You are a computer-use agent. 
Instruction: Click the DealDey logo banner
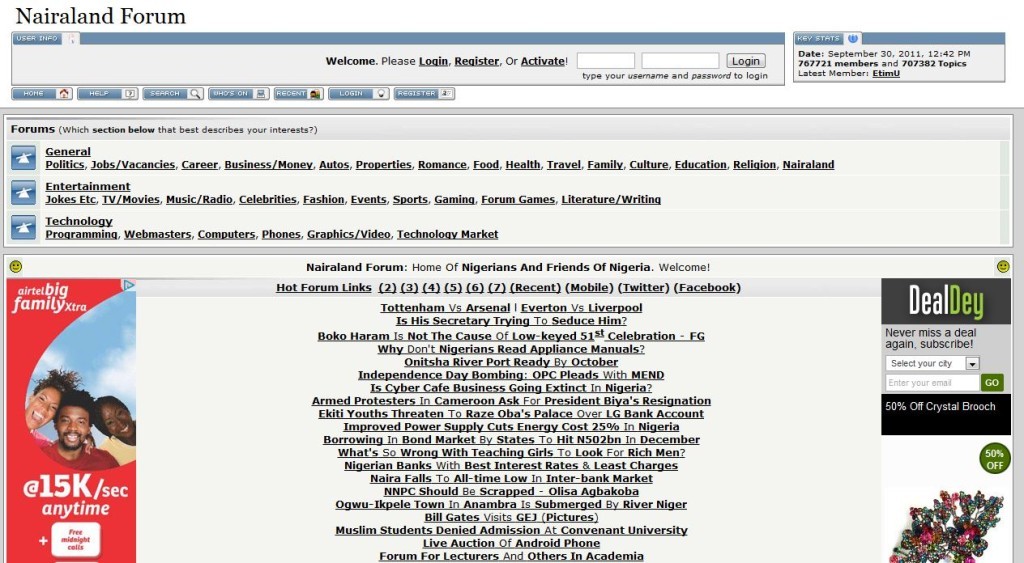(x=946, y=302)
